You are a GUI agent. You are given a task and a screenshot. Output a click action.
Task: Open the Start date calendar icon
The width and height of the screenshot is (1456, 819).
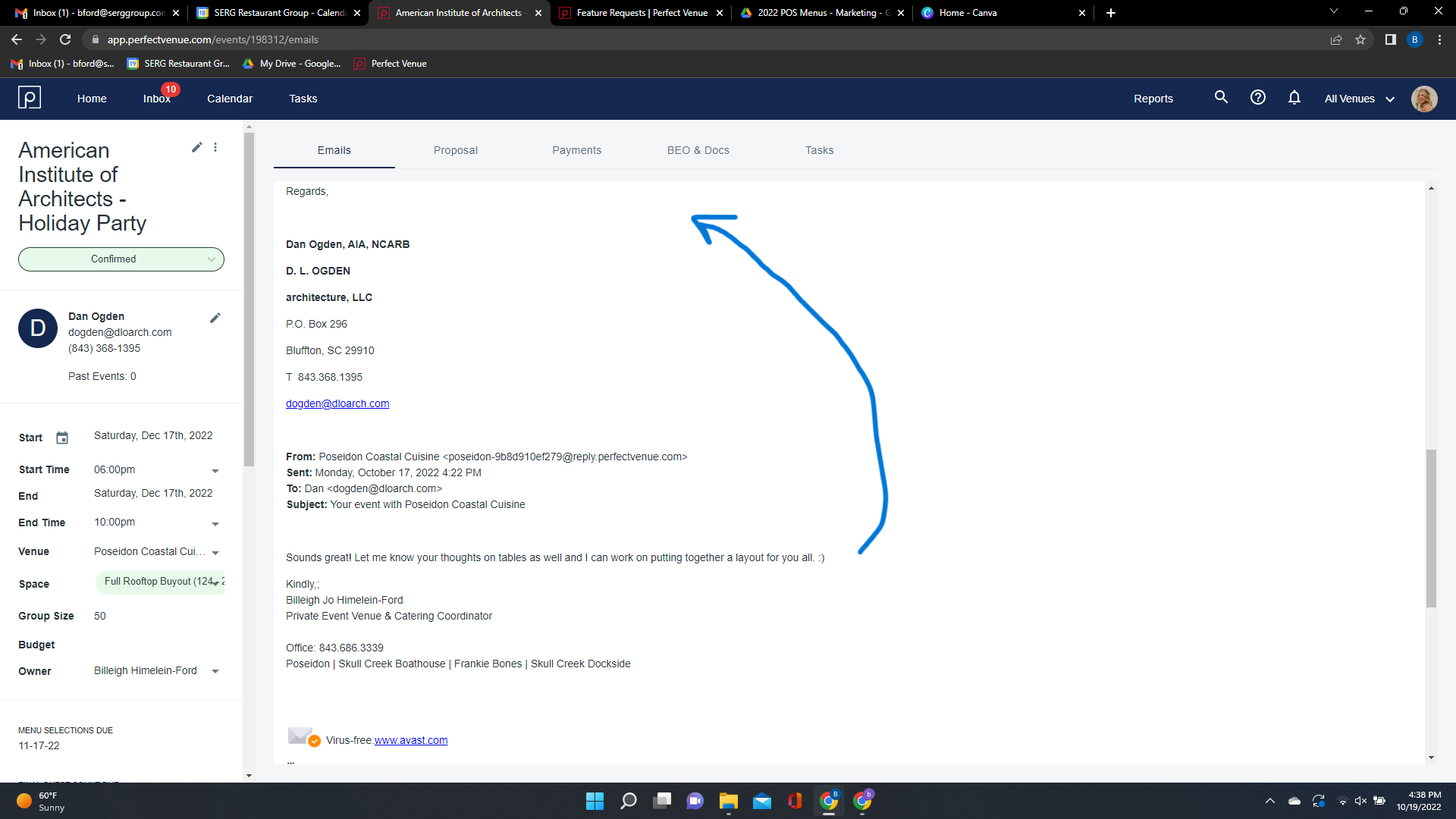click(62, 438)
